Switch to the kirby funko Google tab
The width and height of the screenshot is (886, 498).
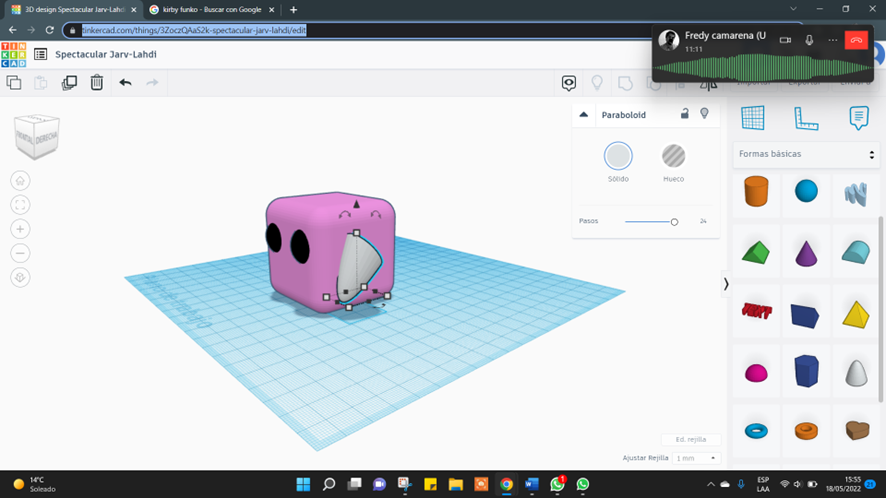pyautogui.click(x=211, y=10)
